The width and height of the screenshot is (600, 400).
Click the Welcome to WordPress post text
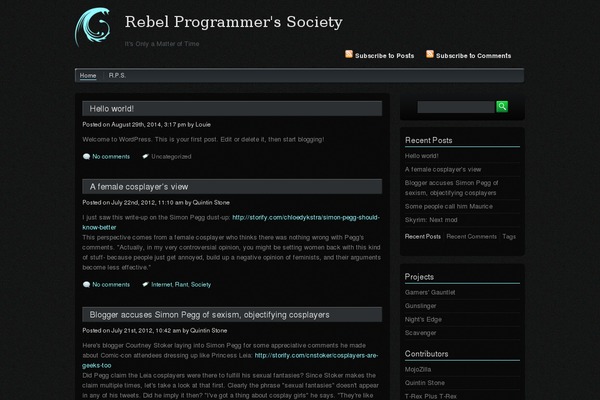coord(203,139)
